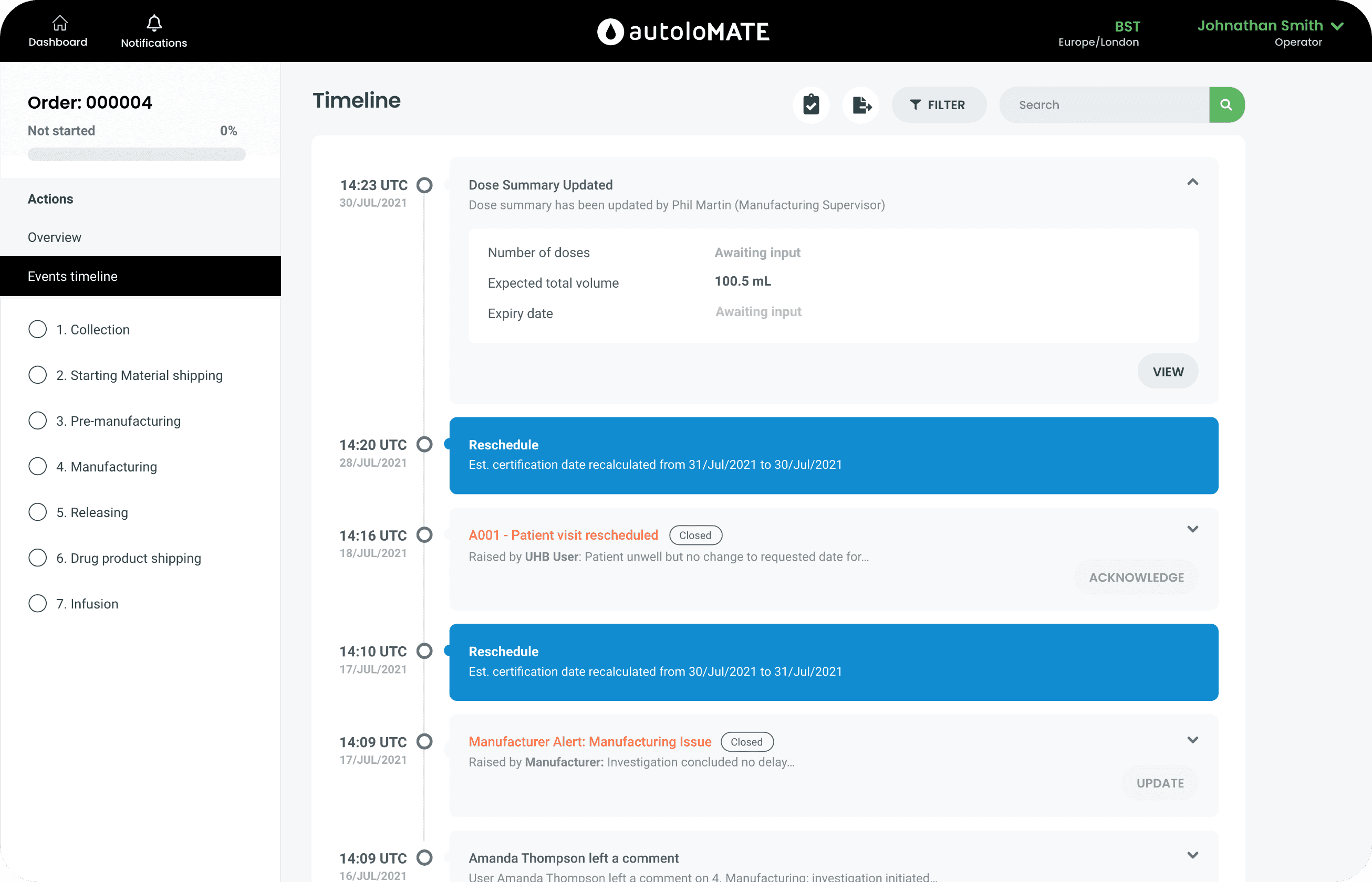
Task: Click the funnel FILTER button
Action: pyautogui.click(x=938, y=105)
